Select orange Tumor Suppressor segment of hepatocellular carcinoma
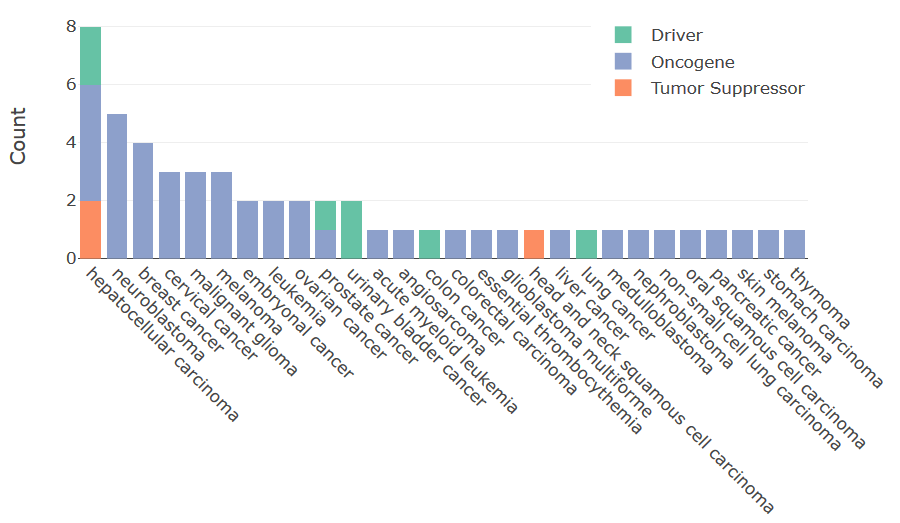Screen dimensions: 900x523 [91, 230]
